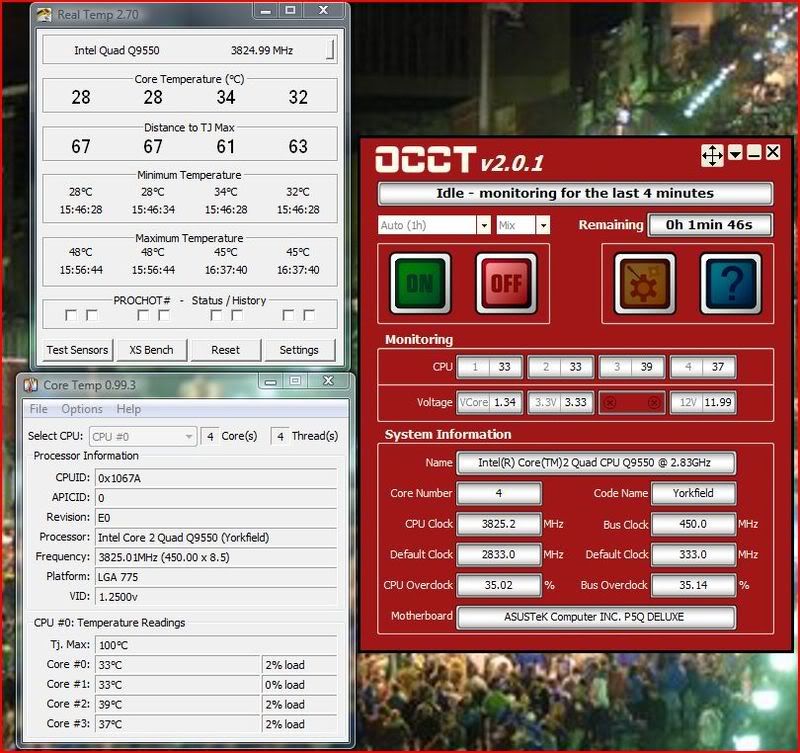The image size is (800, 753).
Task: Click the Core Temp title bar icon
Action: click(x=31, y=385)
